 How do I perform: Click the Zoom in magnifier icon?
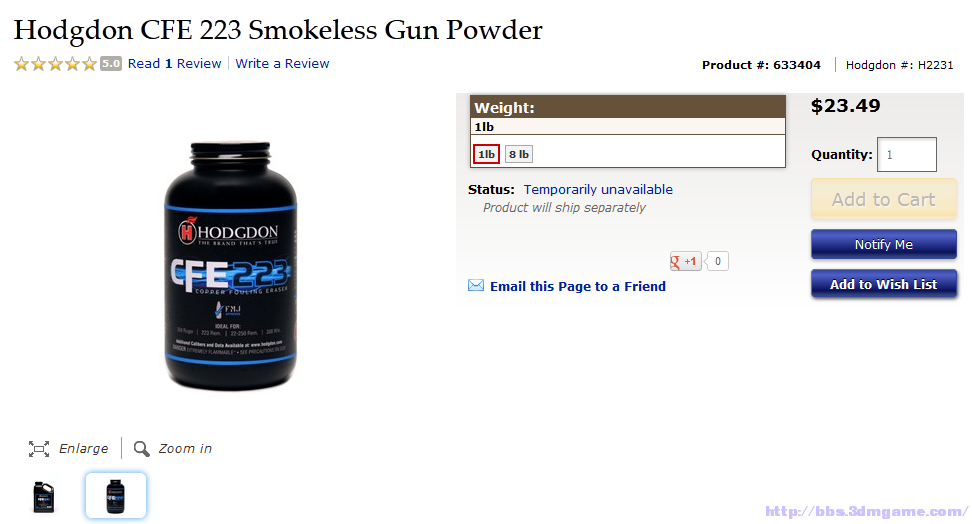click(141, 448)
